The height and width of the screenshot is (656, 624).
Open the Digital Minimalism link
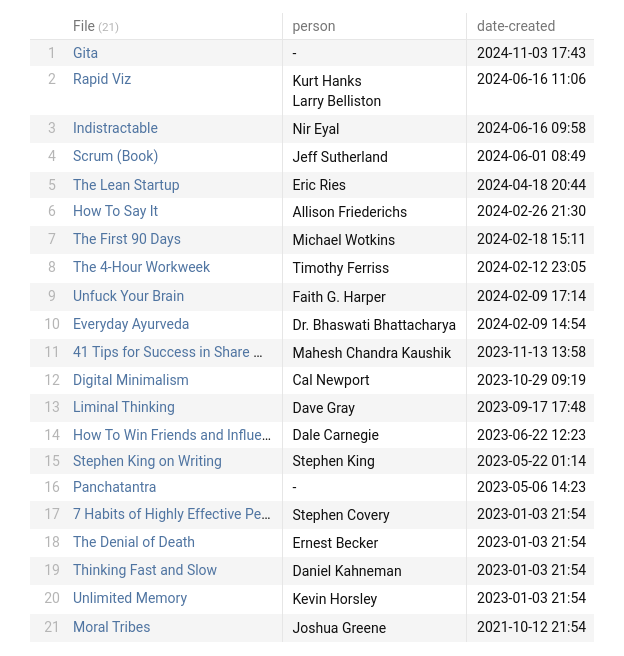pos(131,380)
